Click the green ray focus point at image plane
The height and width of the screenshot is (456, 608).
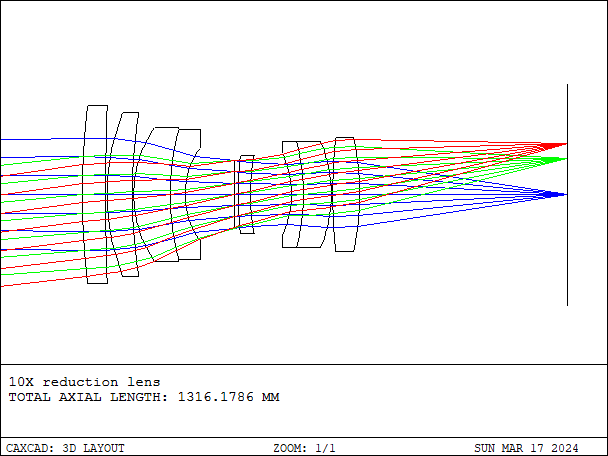click(x=567, y=159)
